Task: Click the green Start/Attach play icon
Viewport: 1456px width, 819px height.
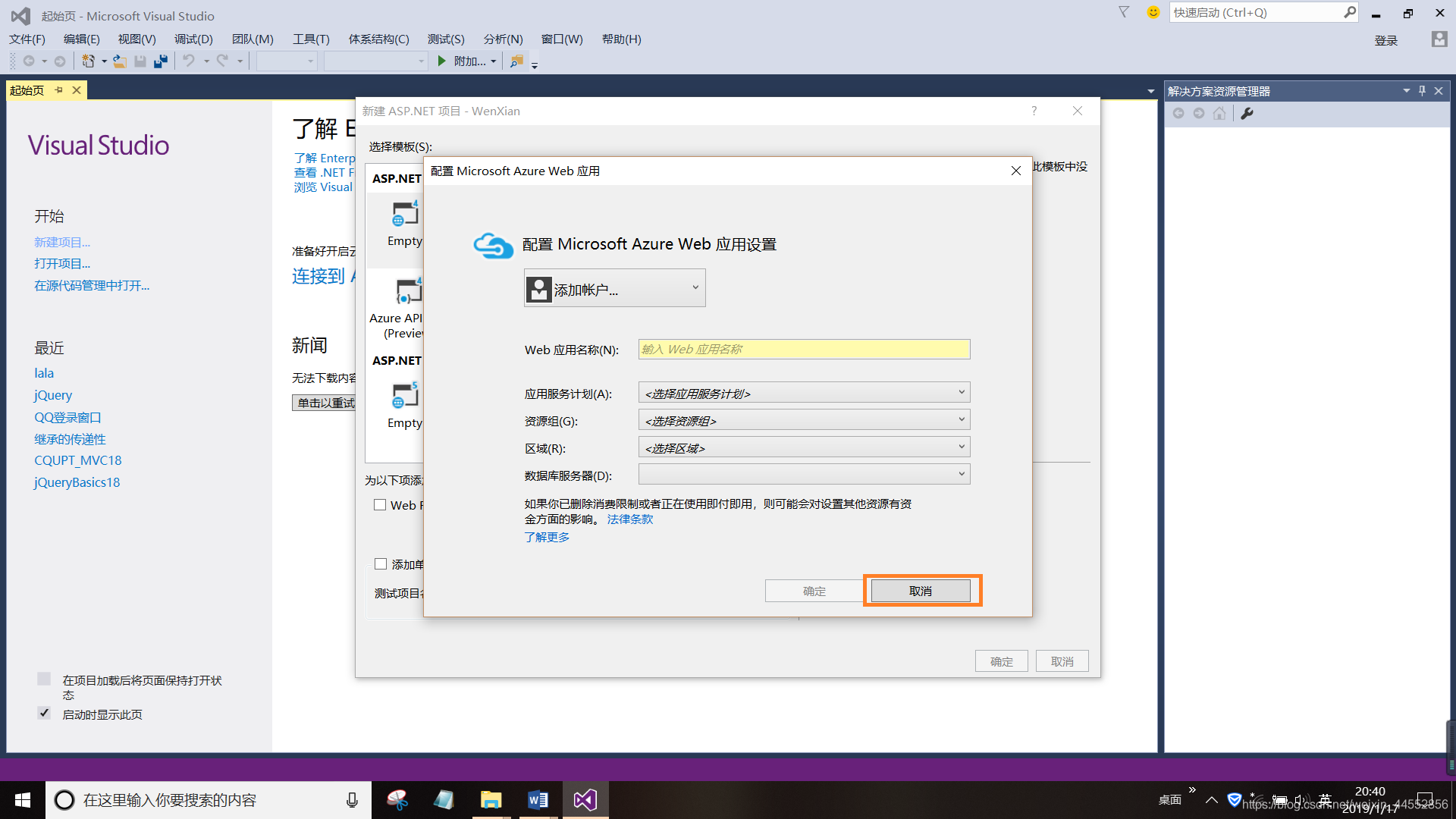Action: 442,61
